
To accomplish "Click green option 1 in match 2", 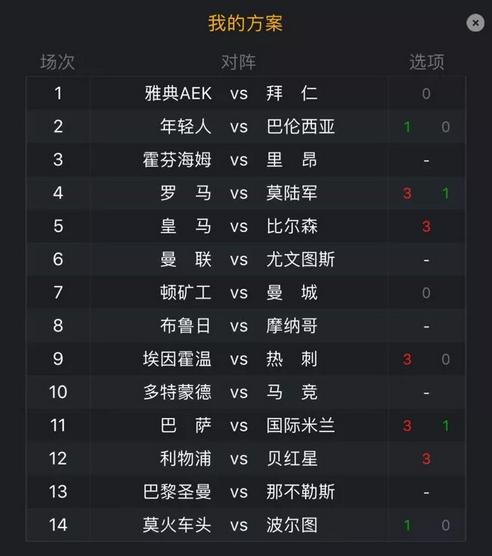I will pos(407,127).
